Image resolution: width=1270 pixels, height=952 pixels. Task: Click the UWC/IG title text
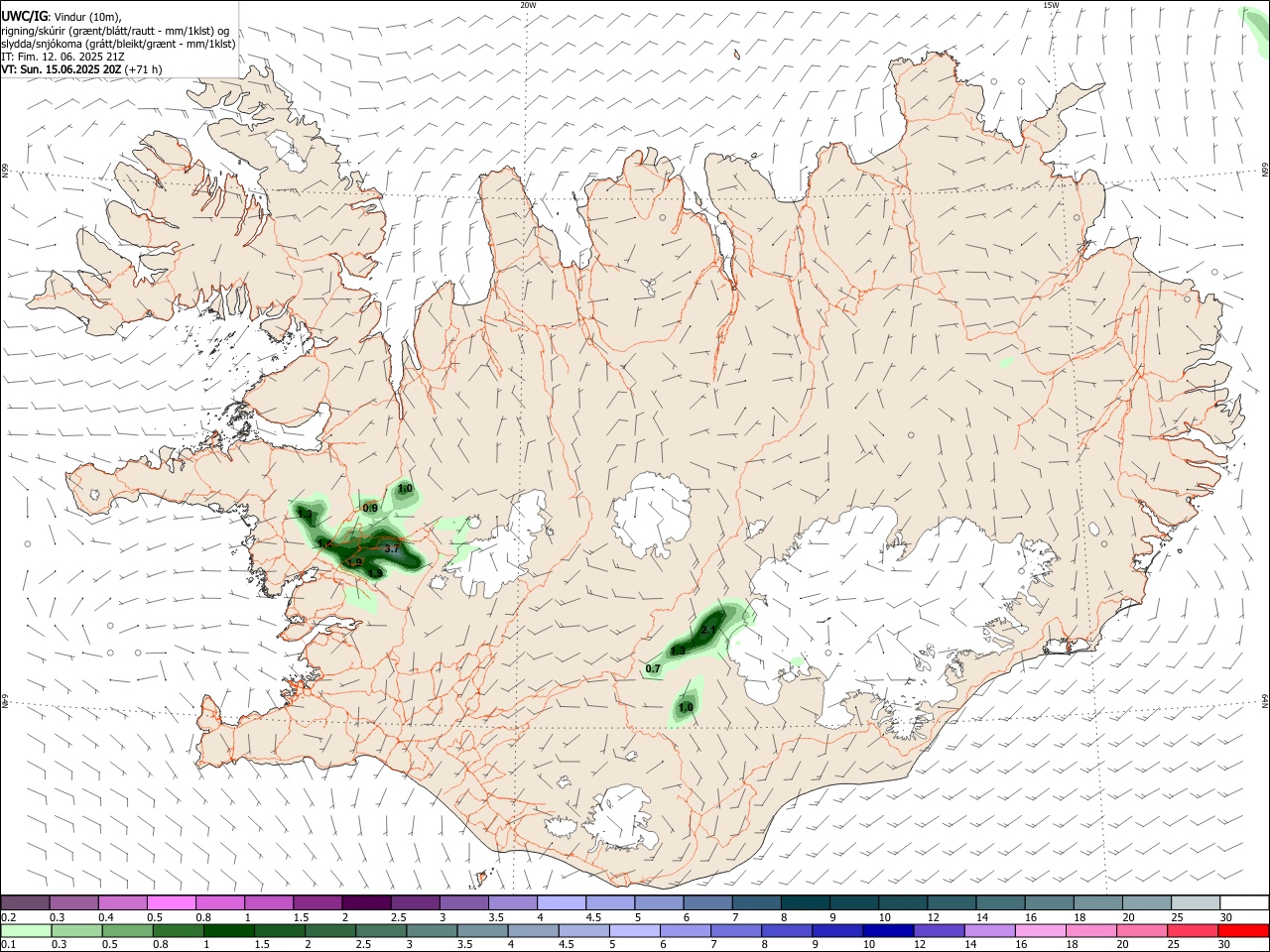24,17
